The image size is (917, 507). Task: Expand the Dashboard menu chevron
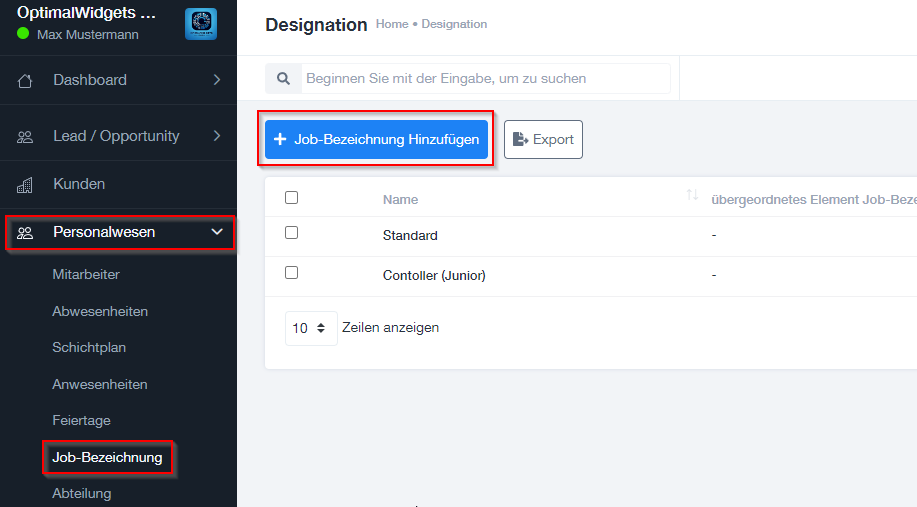pos(216,80)
